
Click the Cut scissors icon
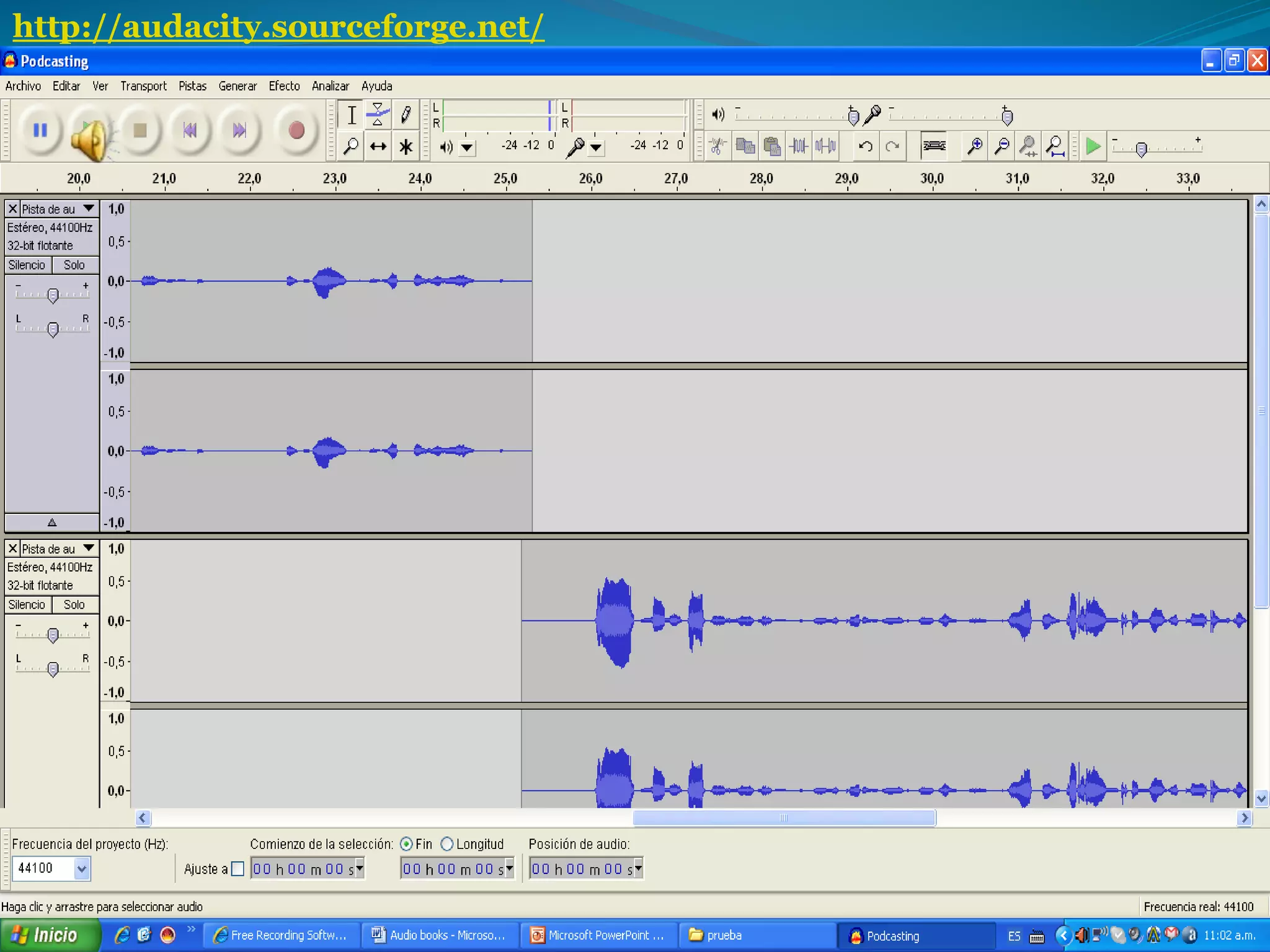718,146
